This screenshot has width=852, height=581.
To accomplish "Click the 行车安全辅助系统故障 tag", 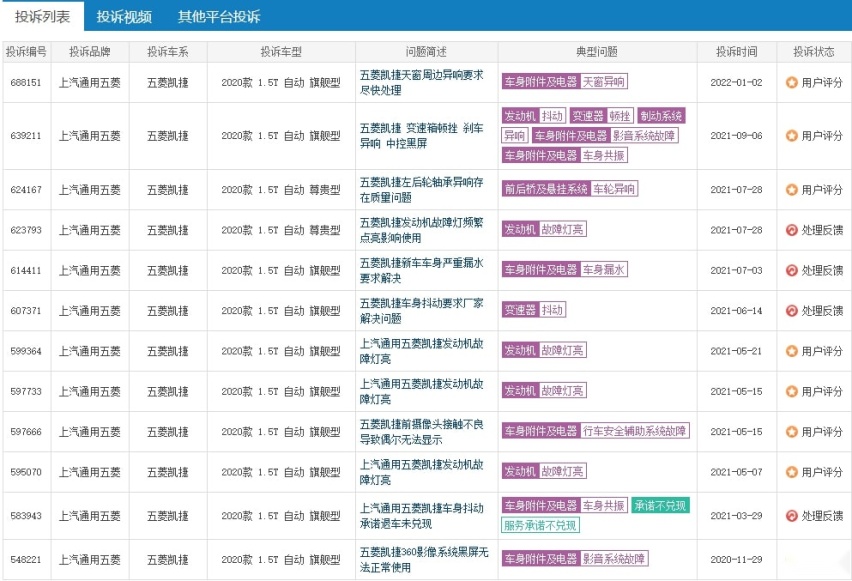I will point(635,431).
